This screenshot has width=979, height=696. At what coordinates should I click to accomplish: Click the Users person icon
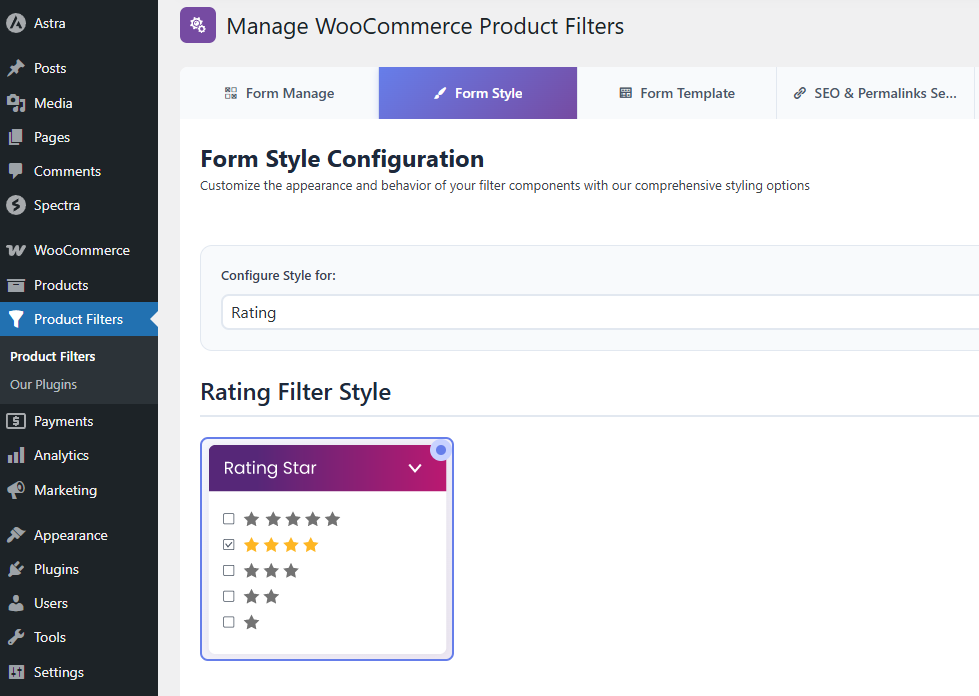click(x=16, y=603)
